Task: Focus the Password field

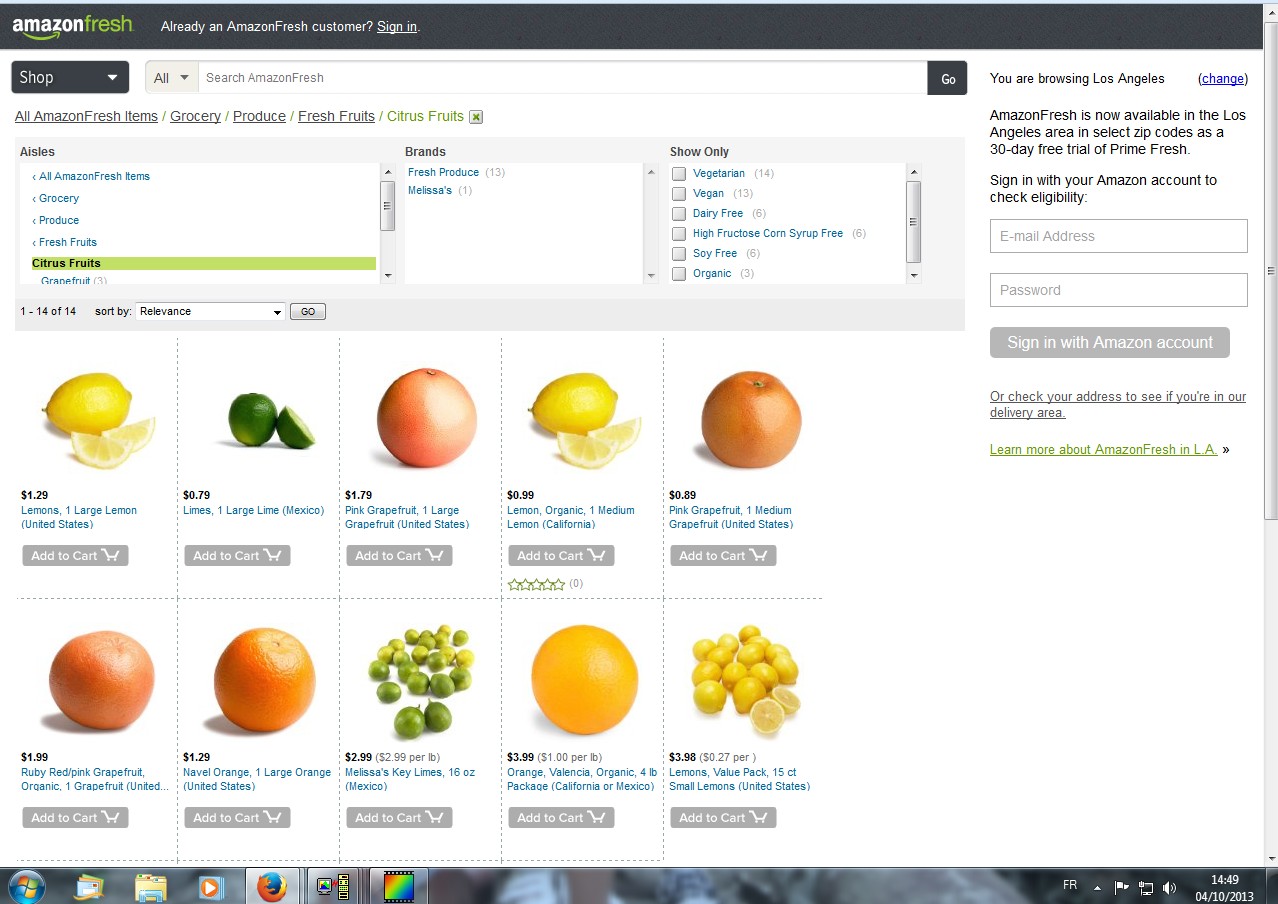Action: 1119,290
